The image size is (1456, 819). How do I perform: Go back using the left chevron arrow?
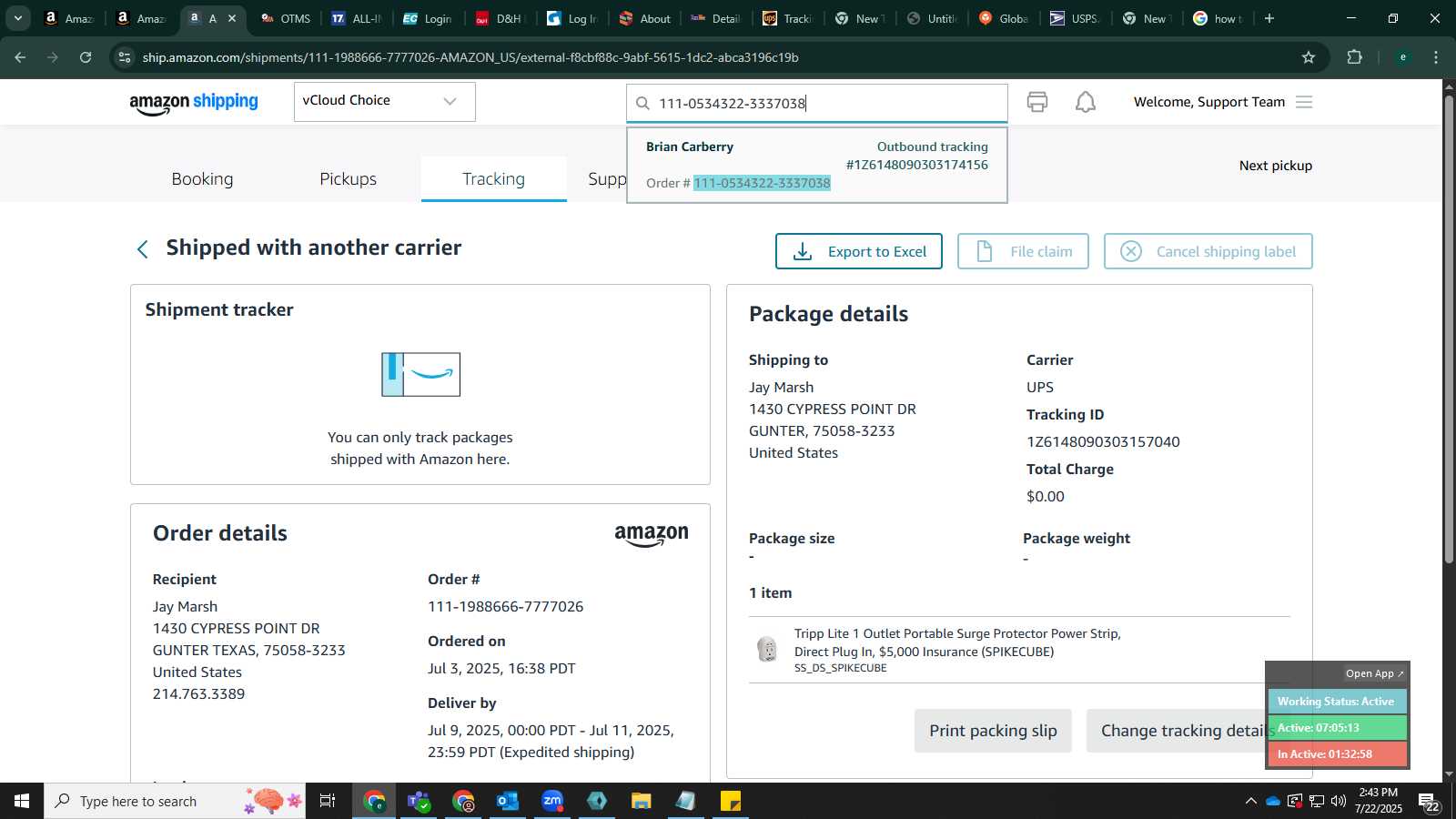[x=142, y=249]
